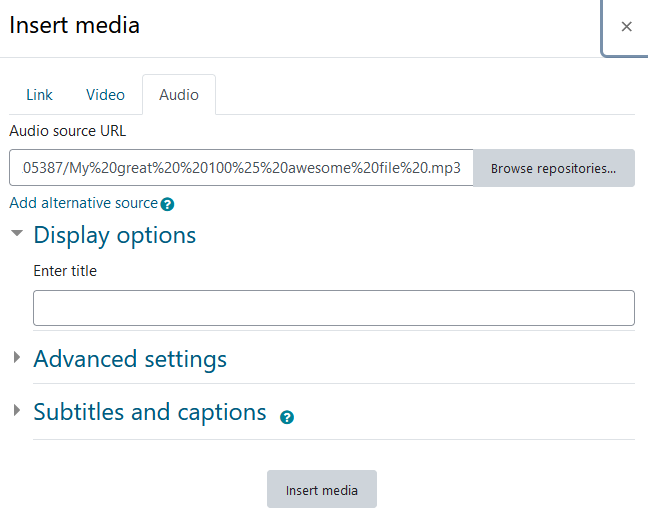
Task: Click the Audio source URL label
Action: [x=68, y=131]
